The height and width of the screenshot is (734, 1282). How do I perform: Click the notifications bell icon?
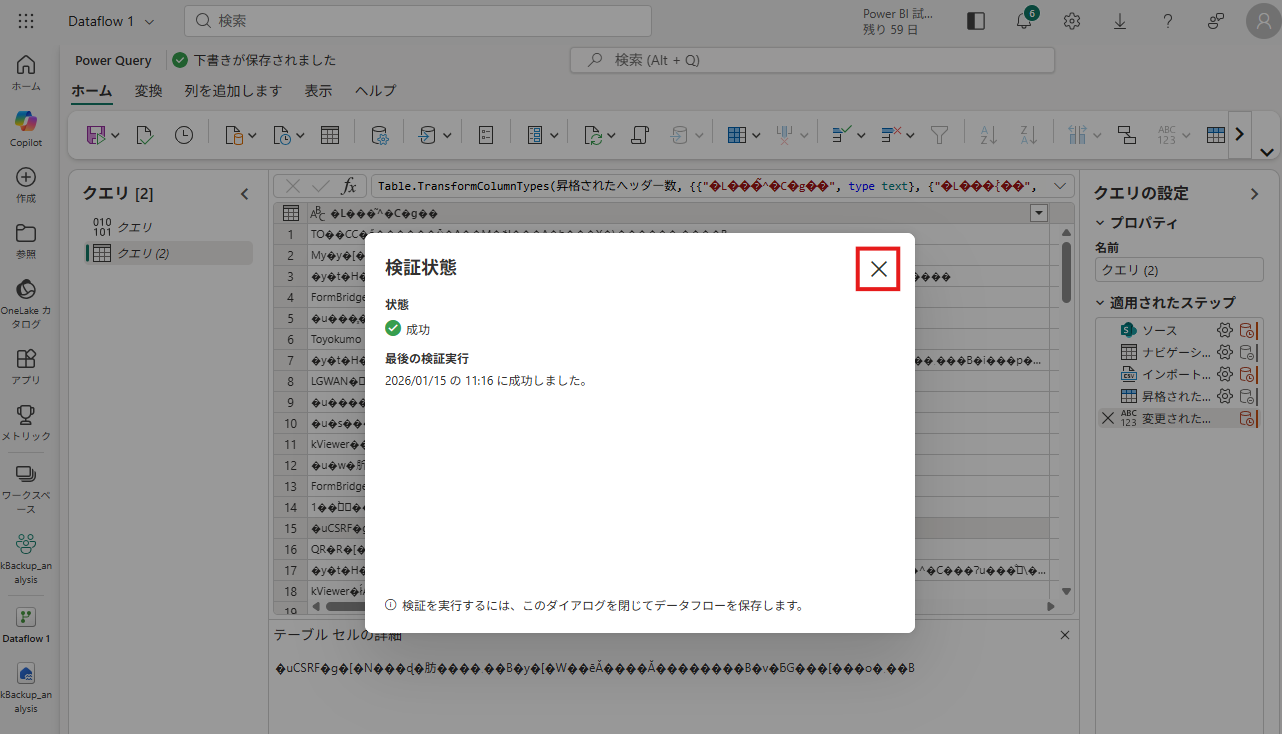point(1024,21)
